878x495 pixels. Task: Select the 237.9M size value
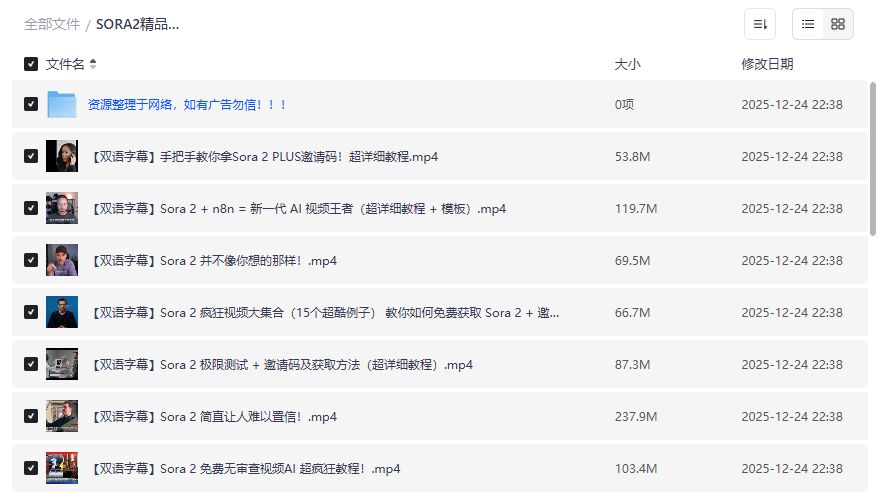tap(636, 416)
